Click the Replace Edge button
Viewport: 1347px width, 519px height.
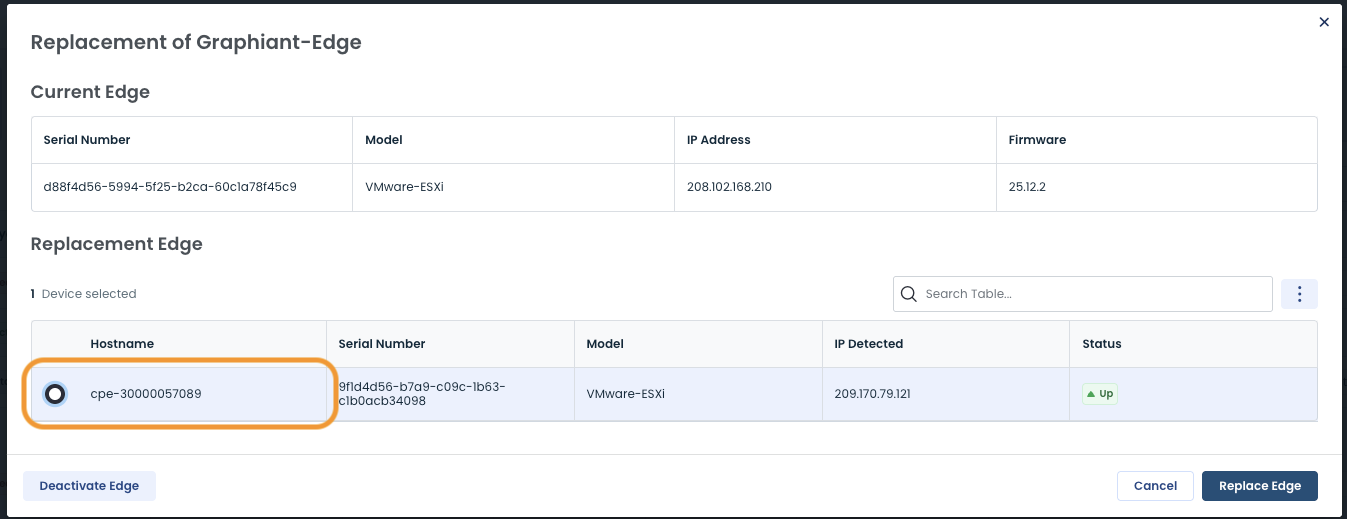[1260, 486]
